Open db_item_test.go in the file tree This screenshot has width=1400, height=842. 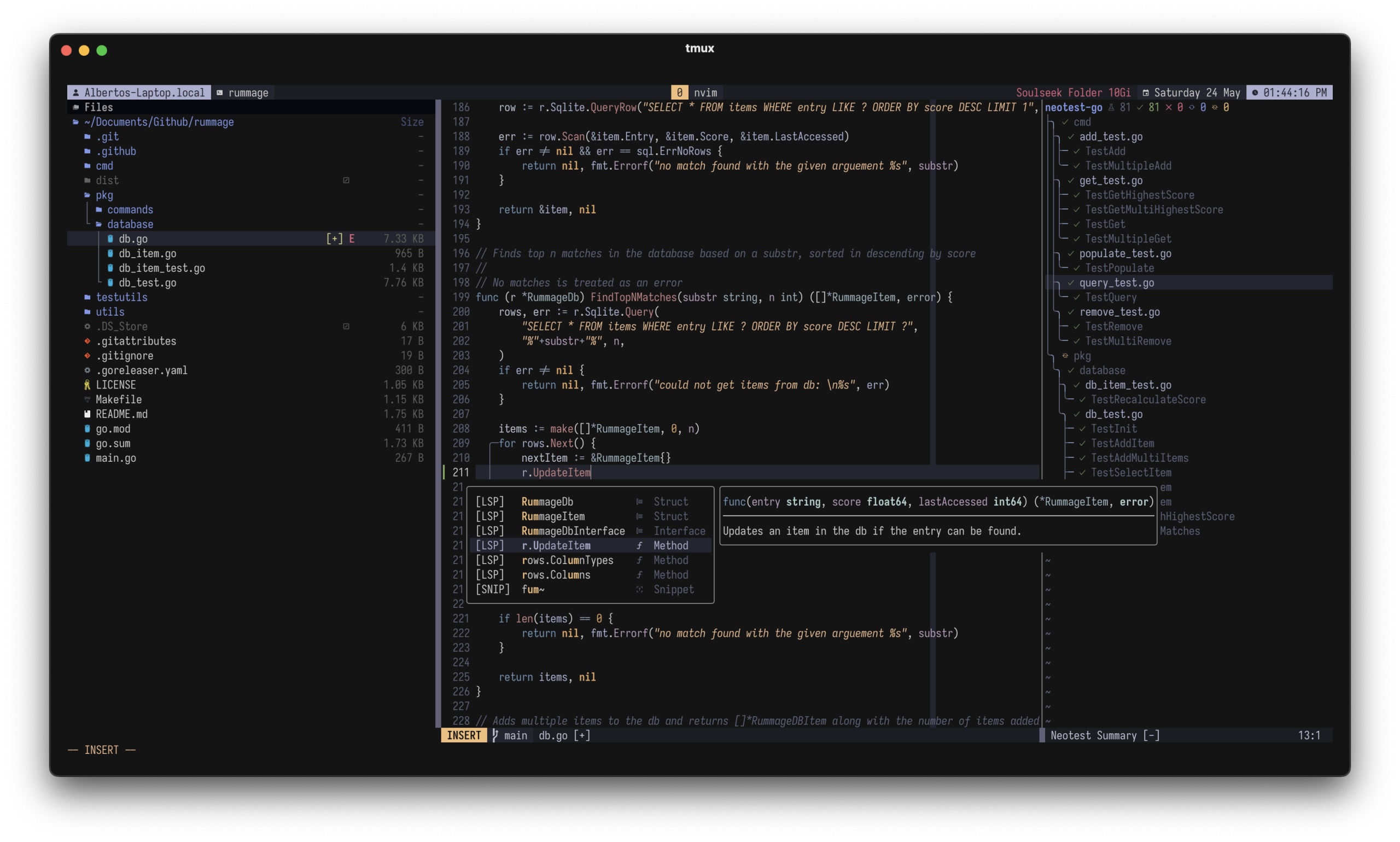(162, 269)
